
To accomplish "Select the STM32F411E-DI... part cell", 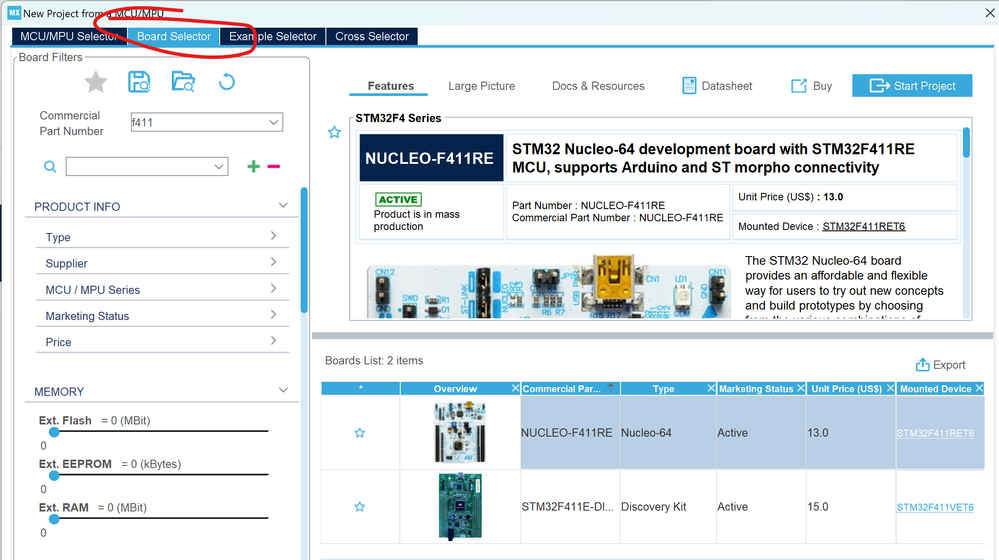I will click(570, 507).
